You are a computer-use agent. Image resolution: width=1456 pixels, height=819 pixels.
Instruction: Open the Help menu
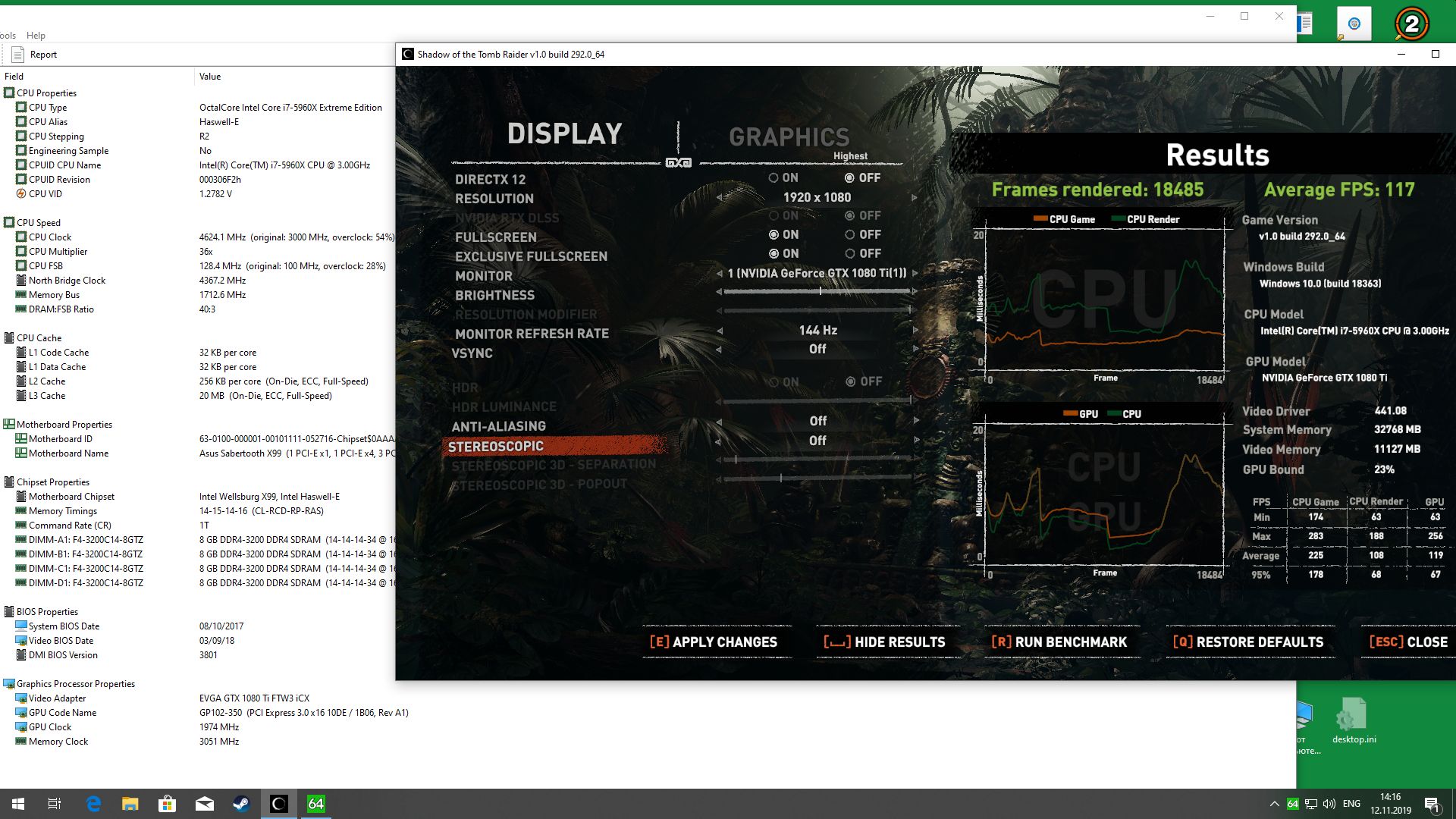(x=36, y=36)
